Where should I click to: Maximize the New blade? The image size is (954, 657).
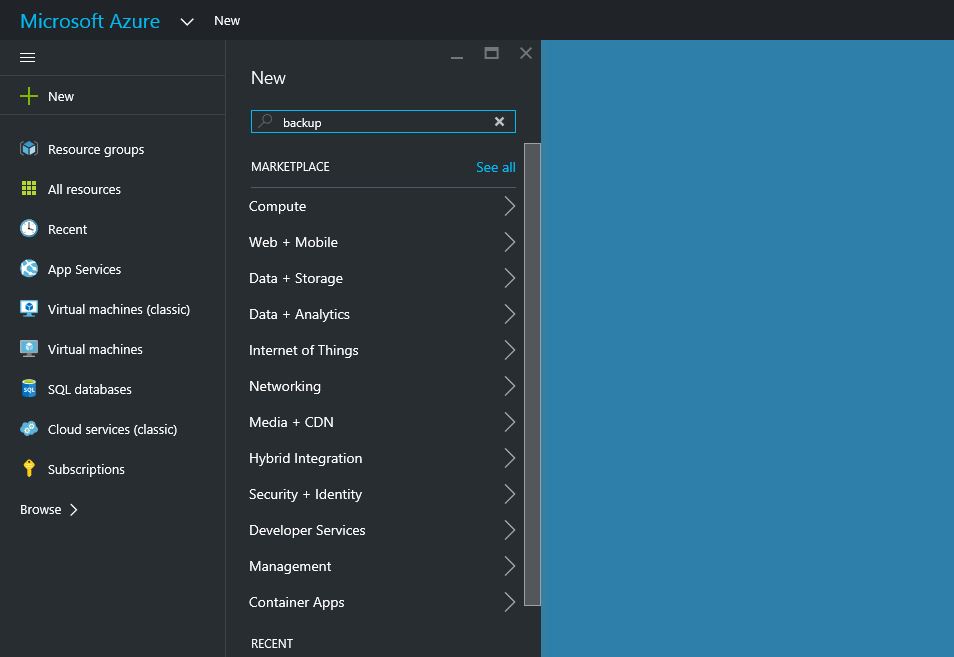492,54
